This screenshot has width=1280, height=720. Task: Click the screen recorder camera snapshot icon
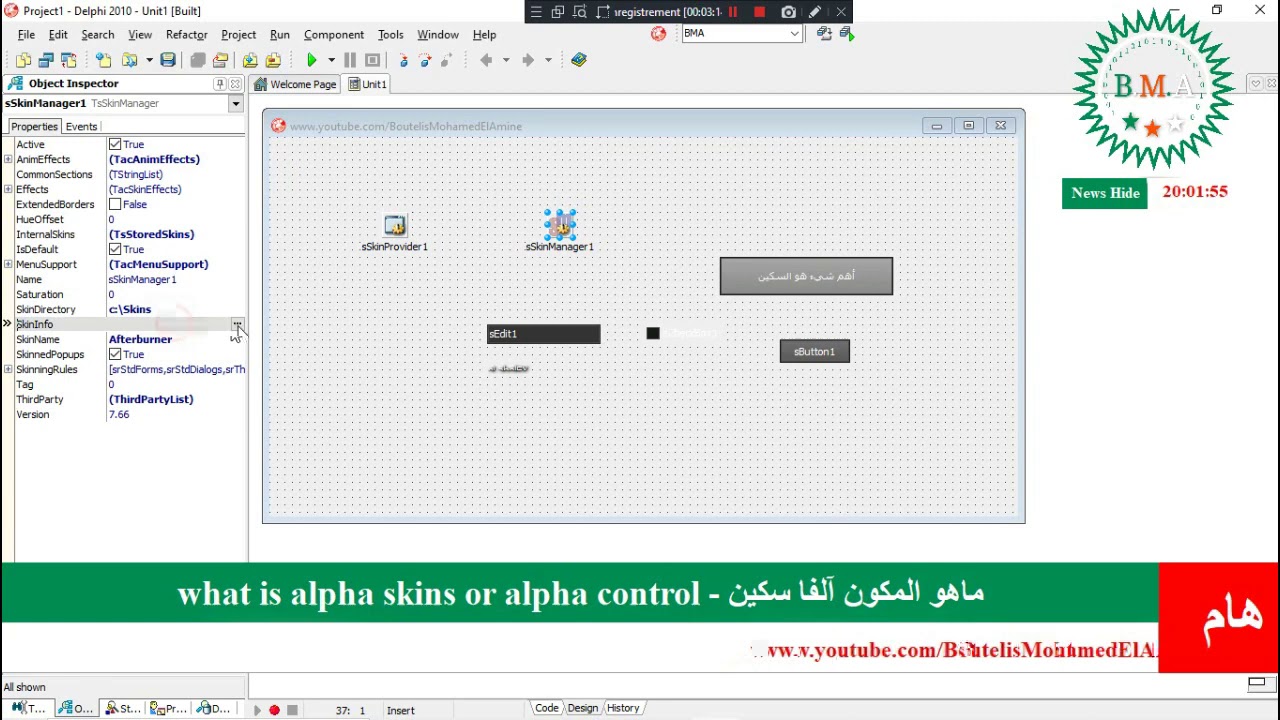click(x=788, y=12)
